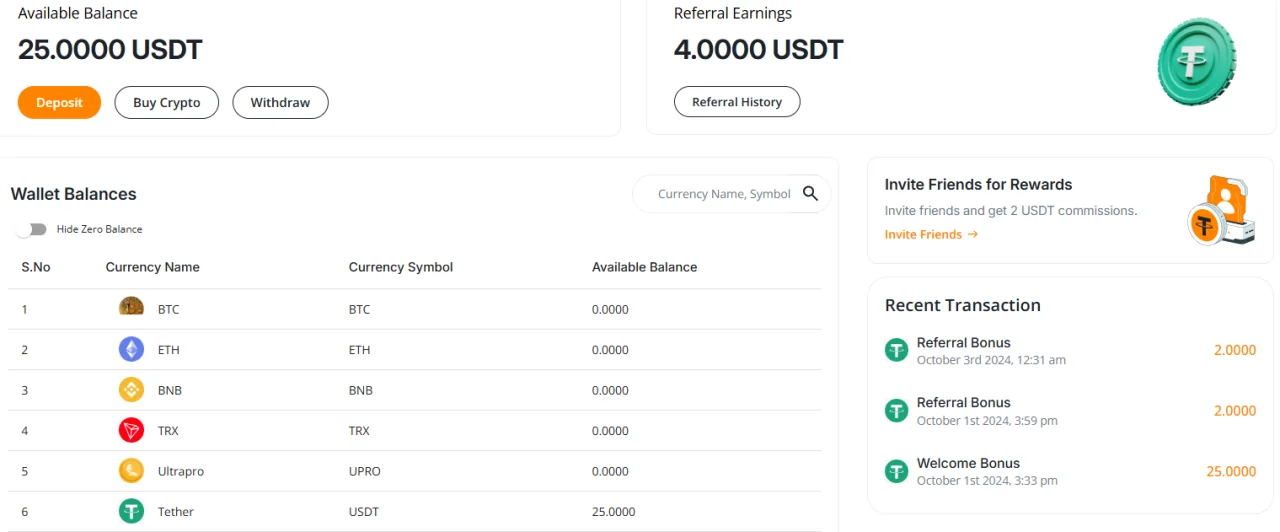Click the Currency Name column header

[152, 267]
